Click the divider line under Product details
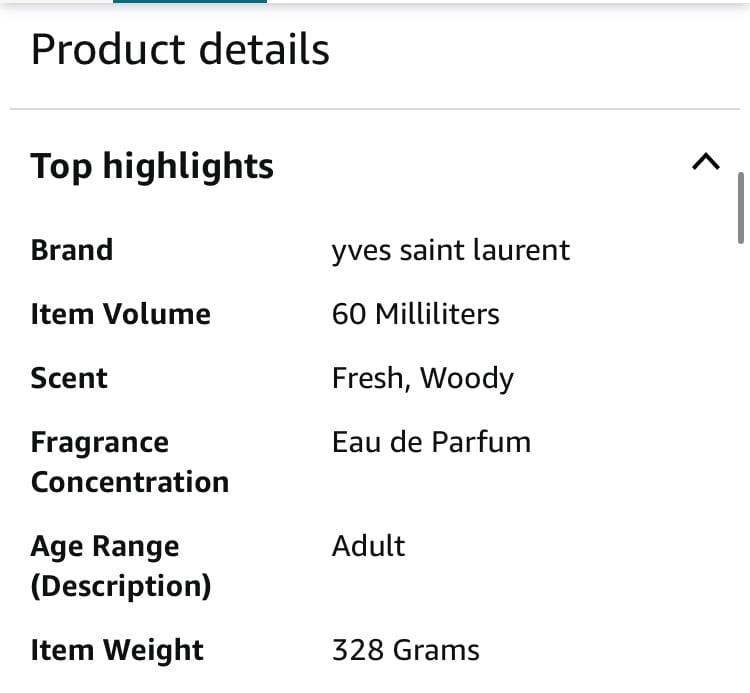The image size is (750, 693). pos(375,109)
